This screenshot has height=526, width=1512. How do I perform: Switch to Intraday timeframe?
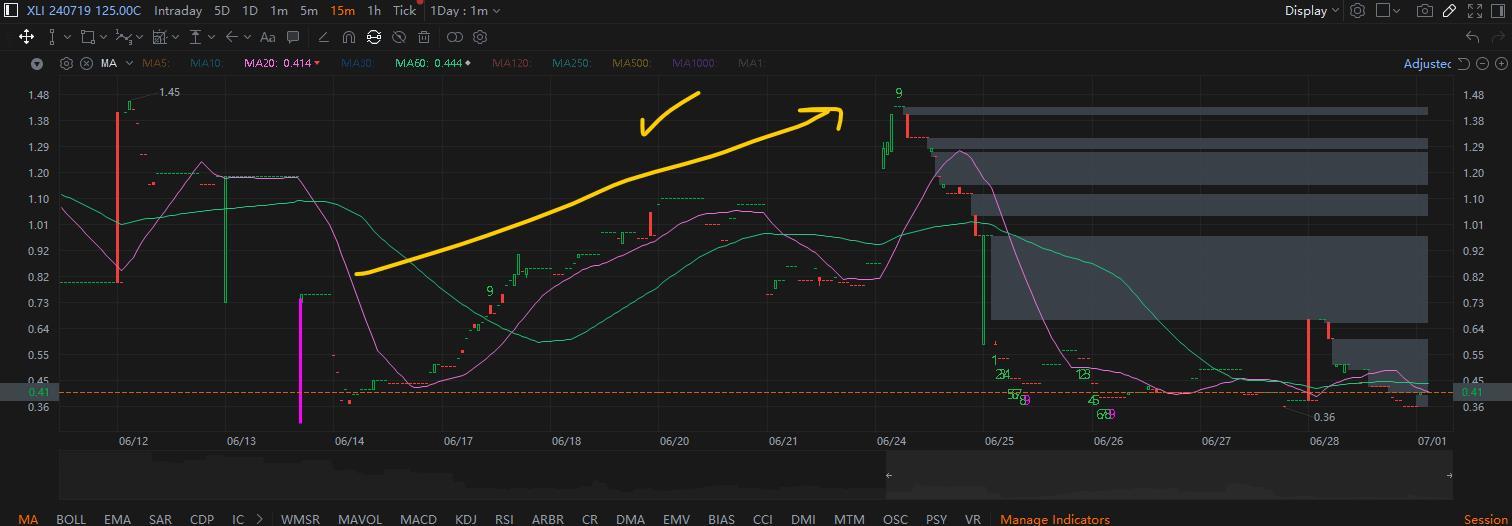point(178,10)
